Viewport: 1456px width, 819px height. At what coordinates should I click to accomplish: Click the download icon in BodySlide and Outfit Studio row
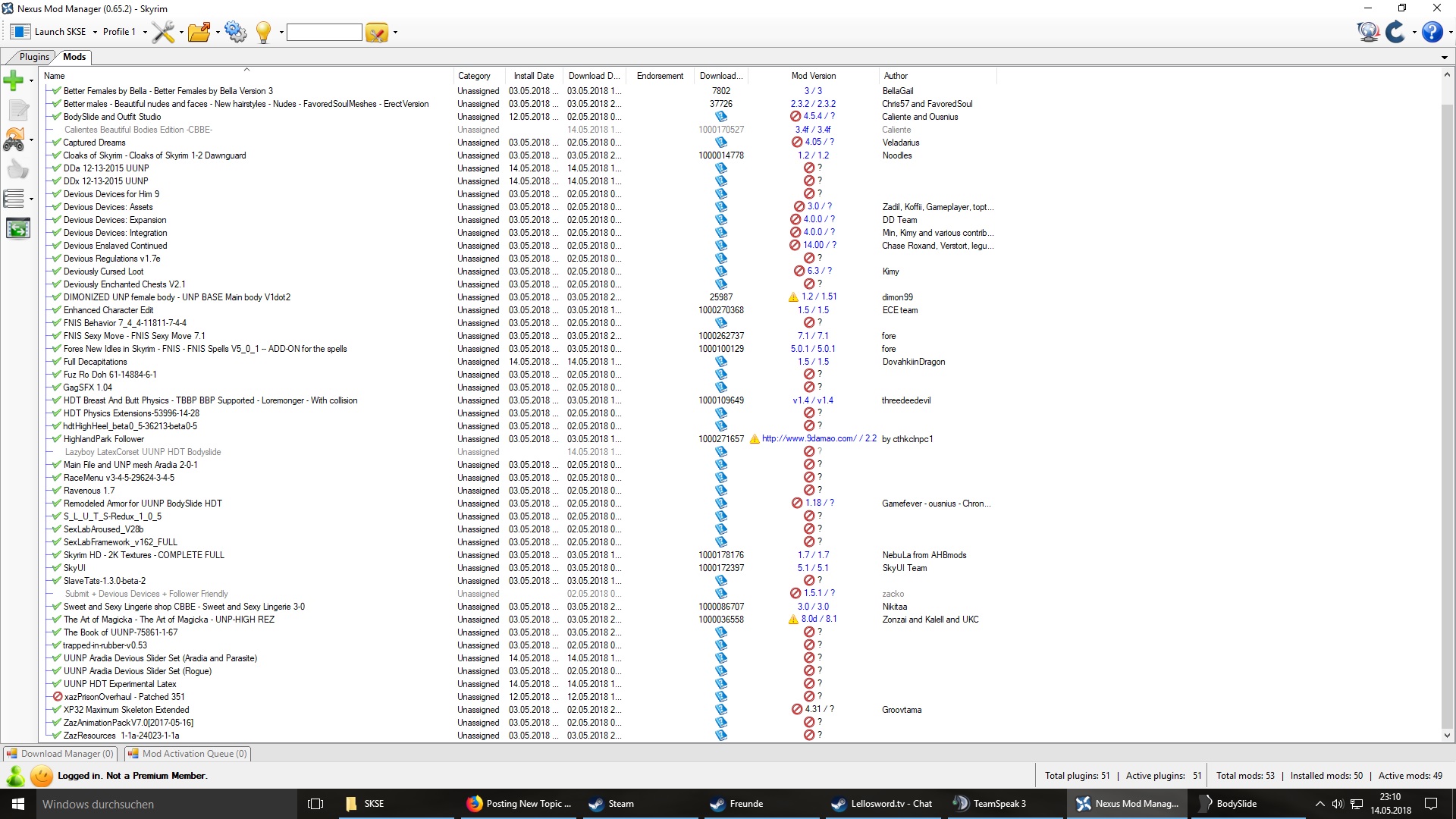coord(721,117)
